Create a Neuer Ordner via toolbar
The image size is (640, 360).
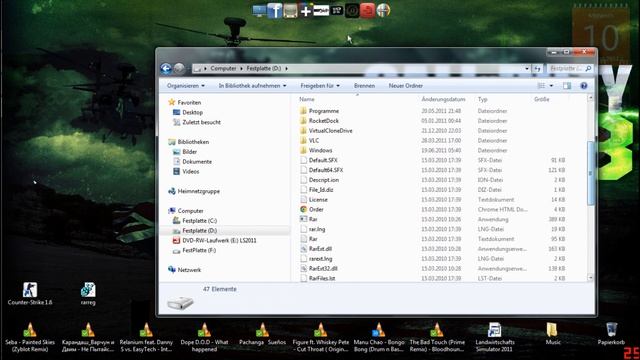pyautogui.click(x=406, y=86)
